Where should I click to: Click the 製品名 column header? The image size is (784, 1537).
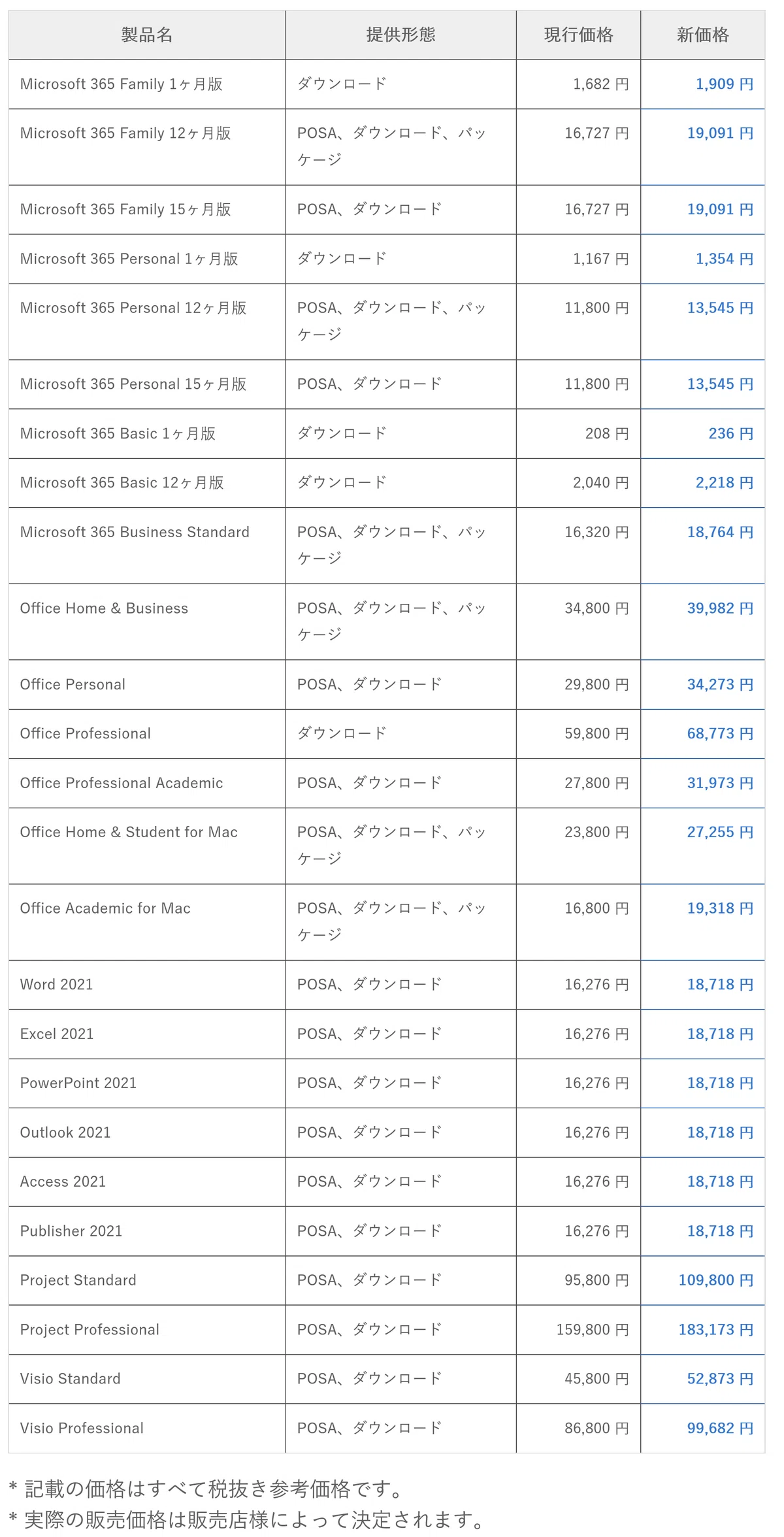(x=147, y=35)
